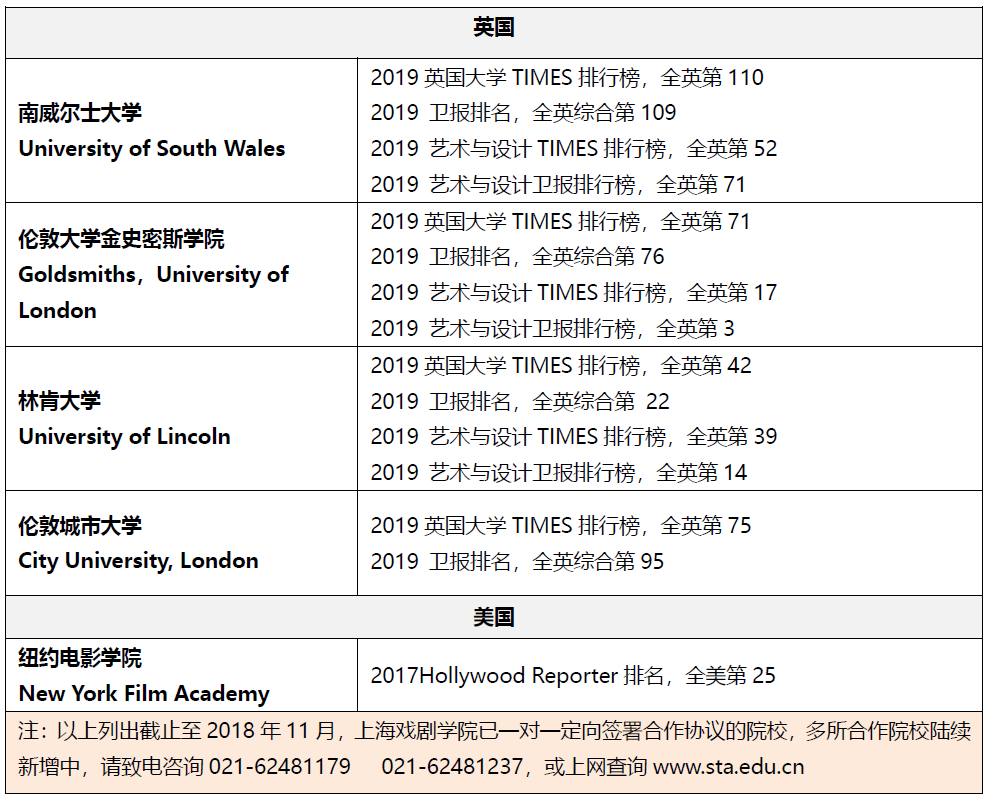990x800 pixels.
Task: Click the 美国 section header
Action: tap(494, 617)
